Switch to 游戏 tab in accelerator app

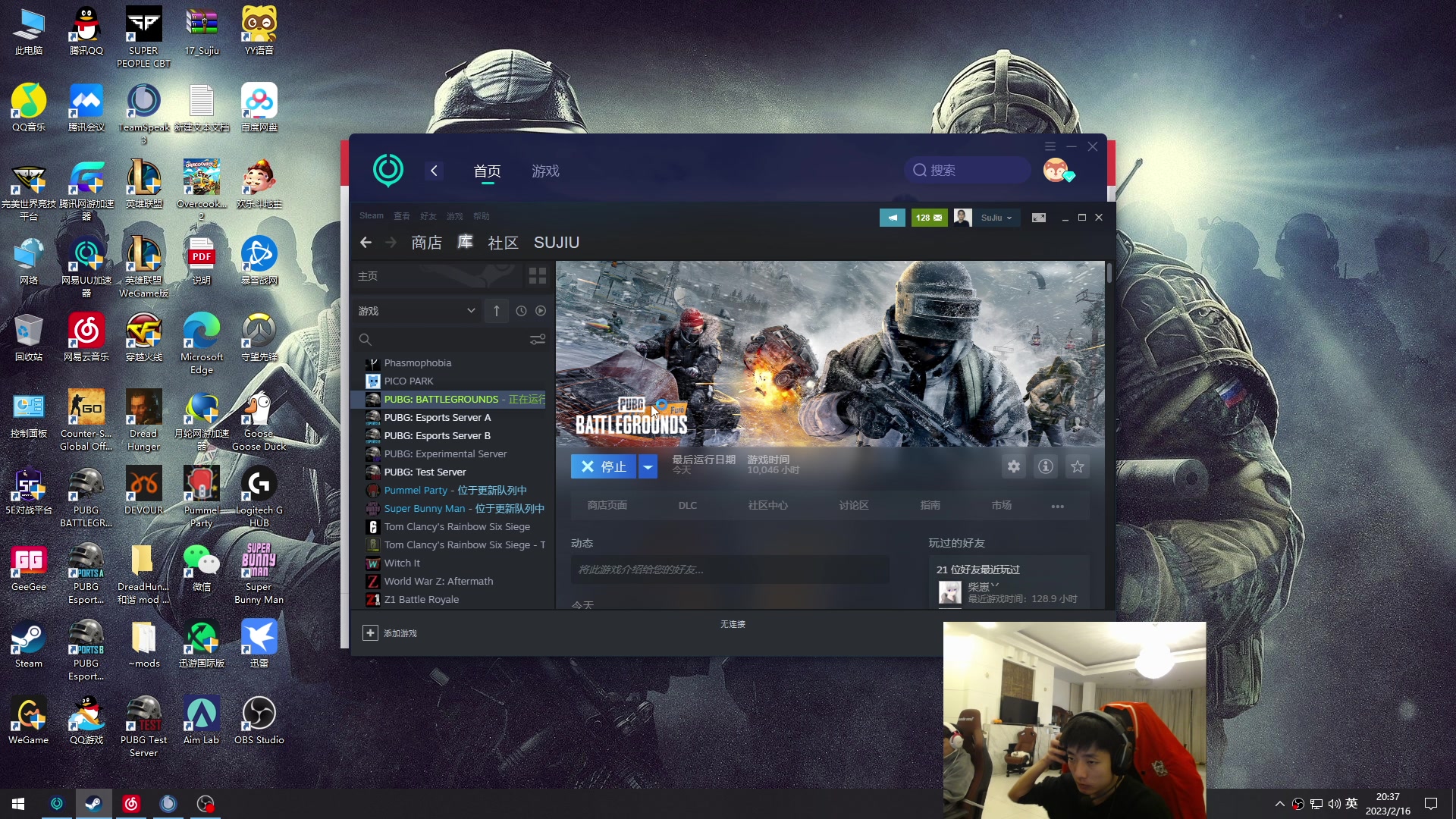point(545,171)
